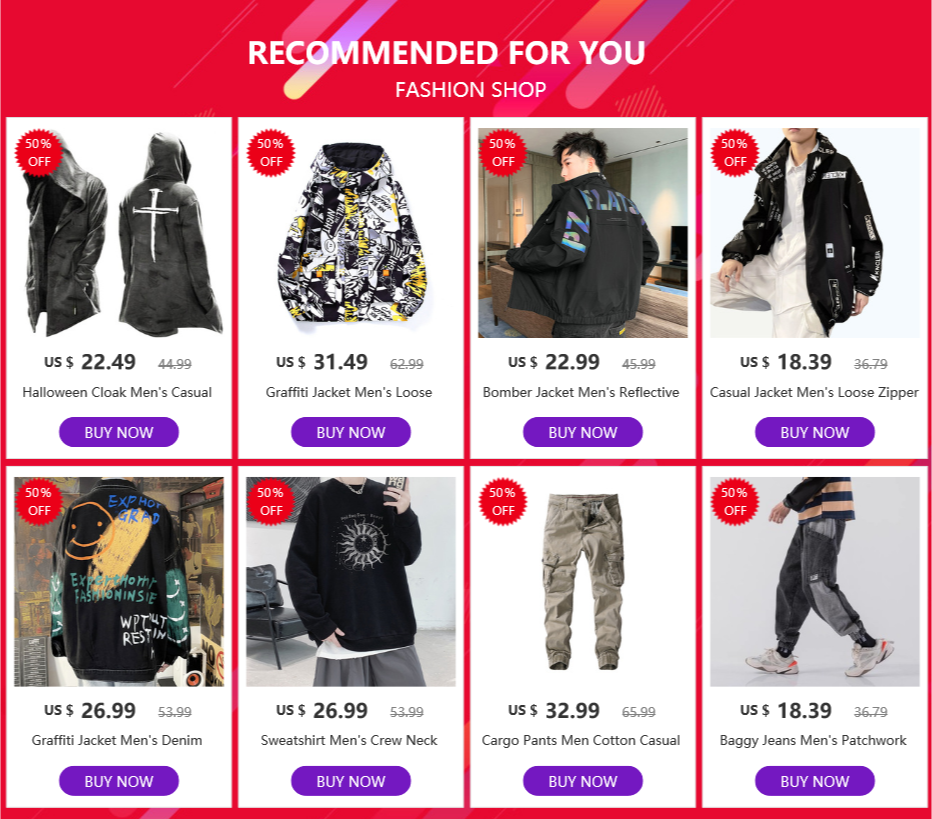Click the 50% OFF badge on Cargo Pants

503,502
